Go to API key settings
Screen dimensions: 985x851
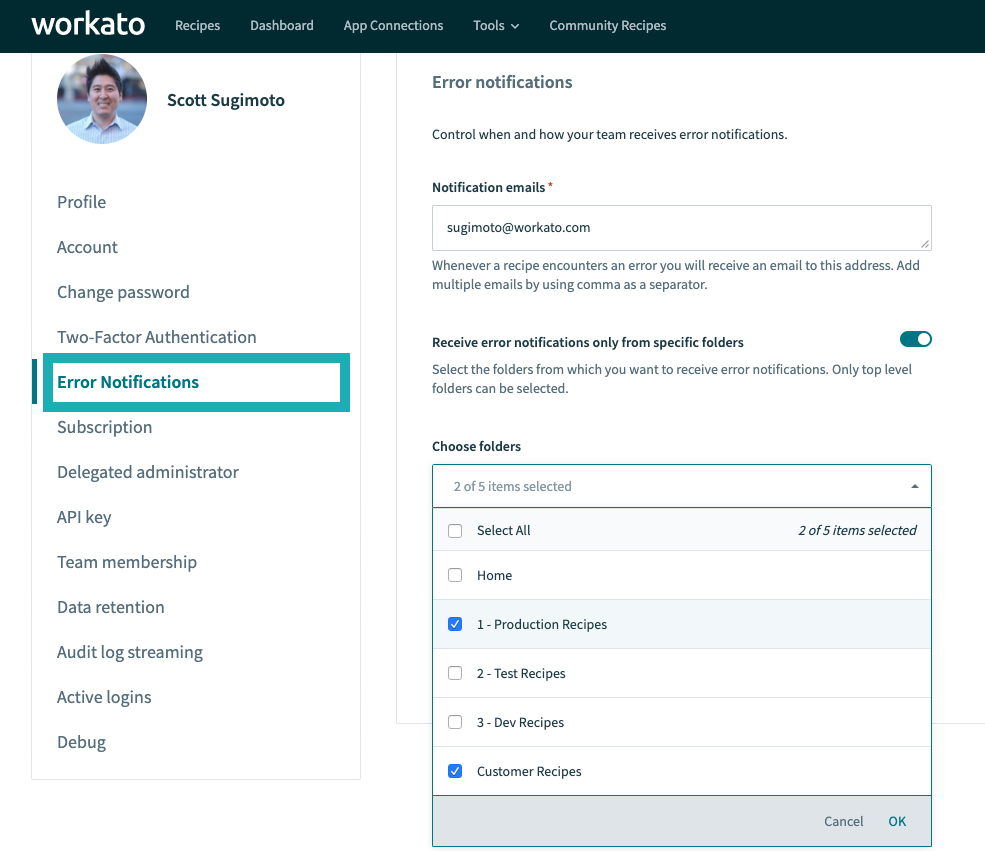[84, 518]
